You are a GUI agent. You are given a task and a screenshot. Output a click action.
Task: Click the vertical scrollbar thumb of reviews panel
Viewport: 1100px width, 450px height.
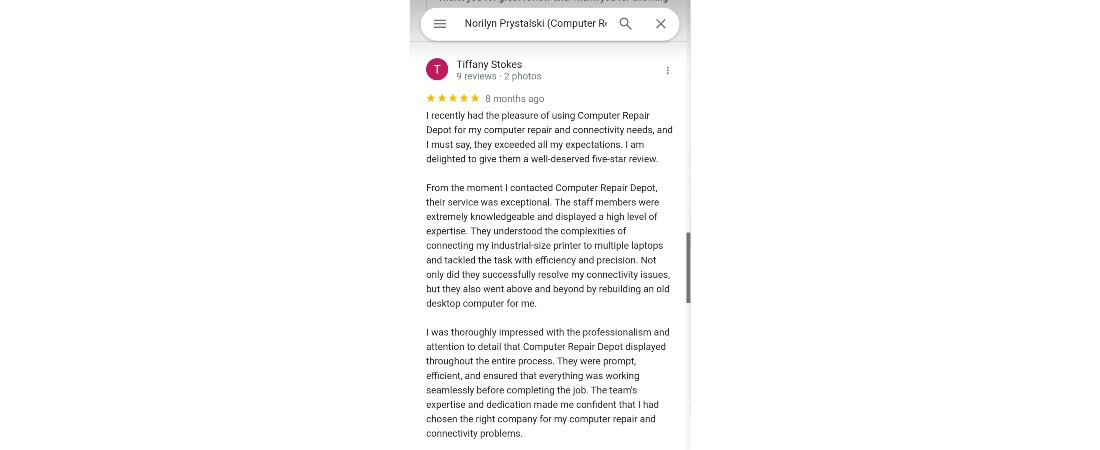point(687,267)
